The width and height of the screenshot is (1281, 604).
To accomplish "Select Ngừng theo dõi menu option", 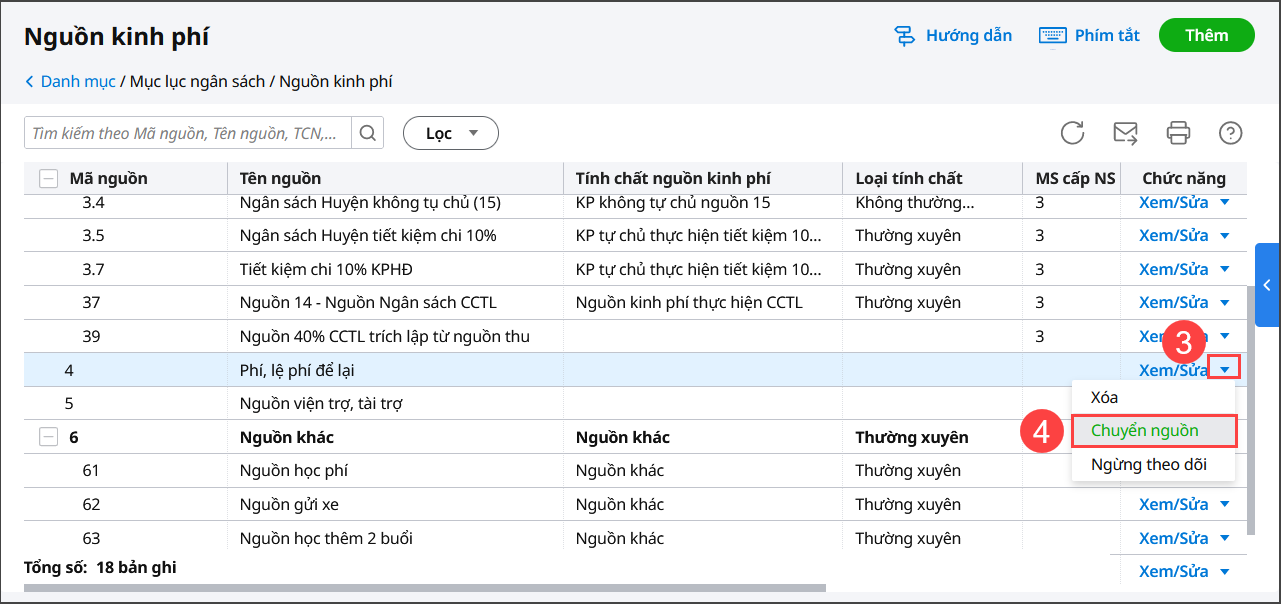I will 1148,464.
